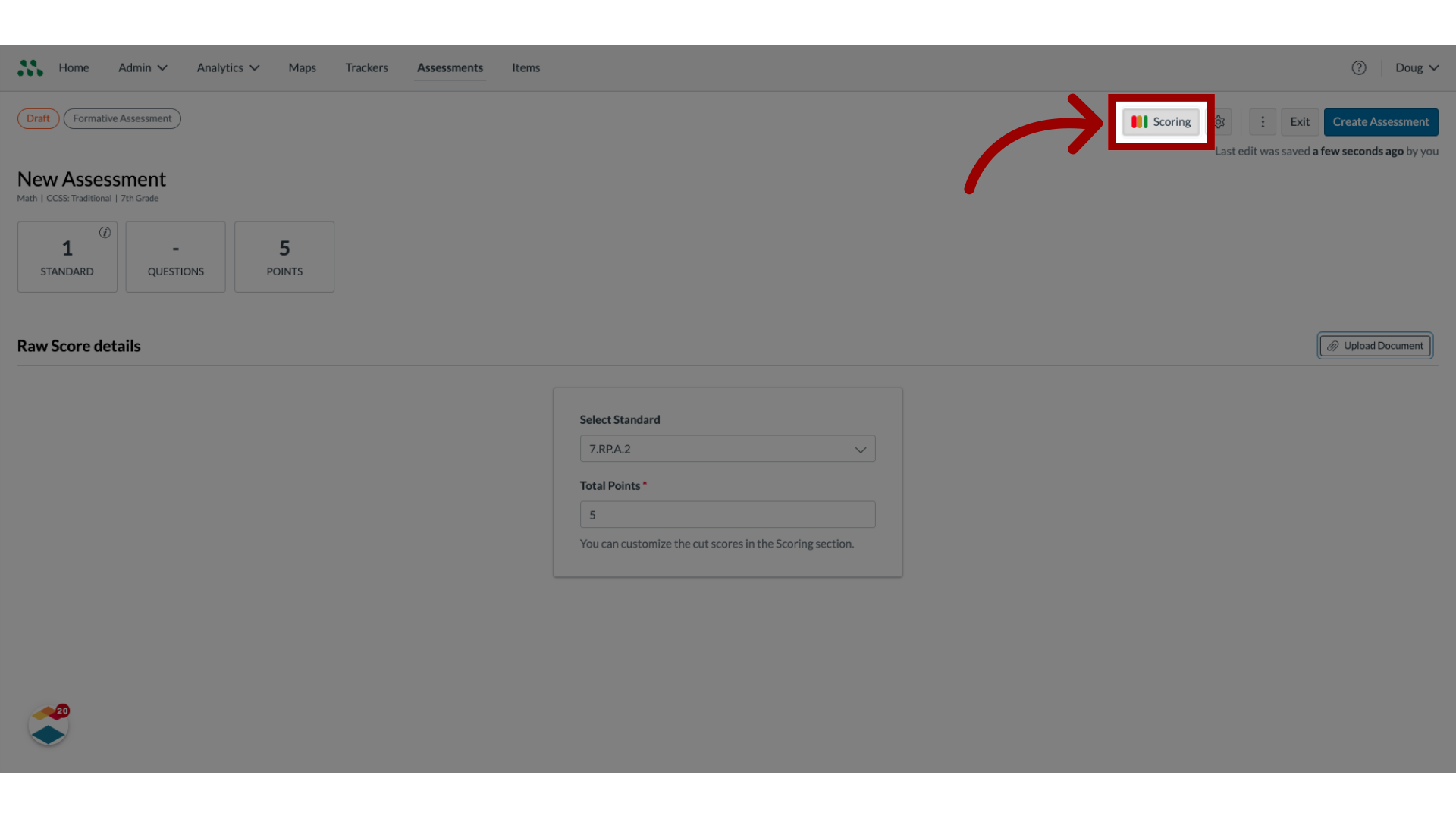Click the Help question mark icon
The width and height of the screenshot is (1456, 819).
point(1359,68)
